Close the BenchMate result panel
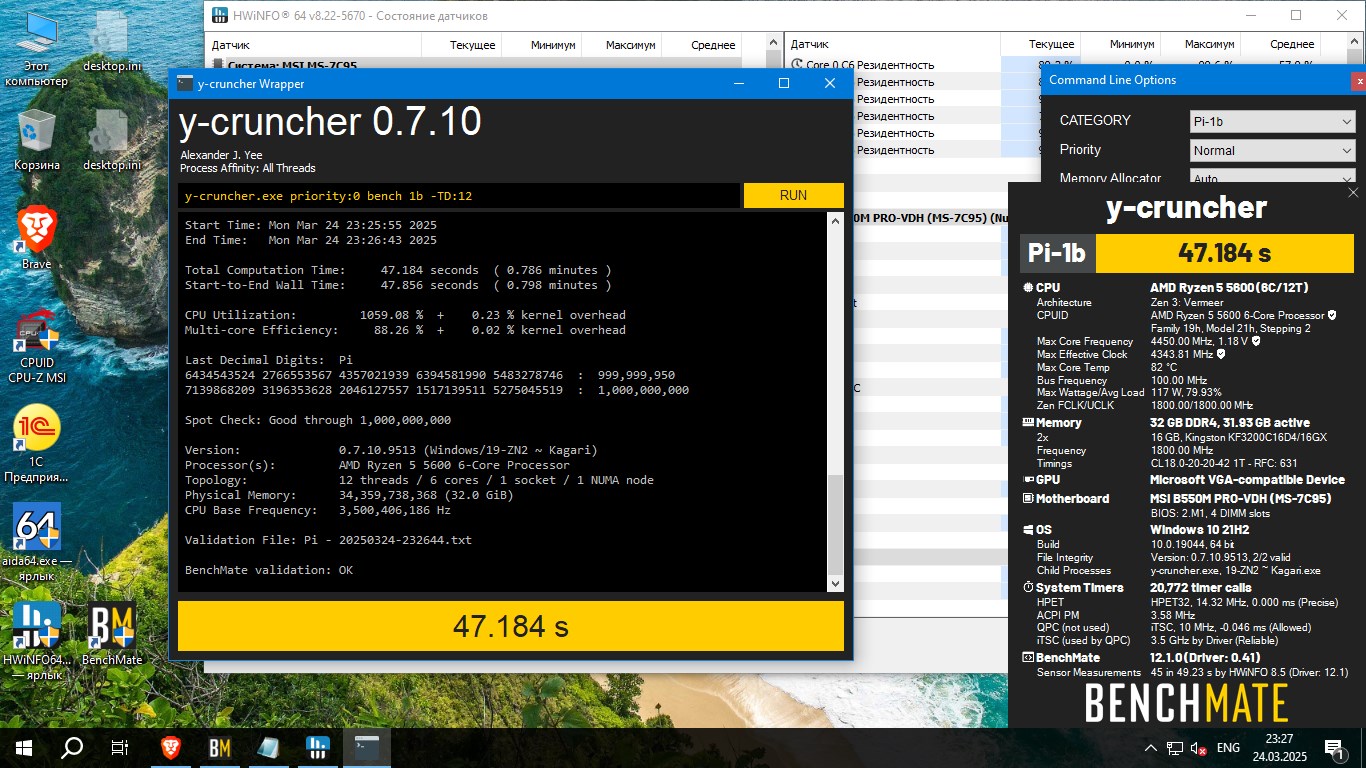Image resolution: width=1366 pixels, height=768 pixels. click(1353, 193)
